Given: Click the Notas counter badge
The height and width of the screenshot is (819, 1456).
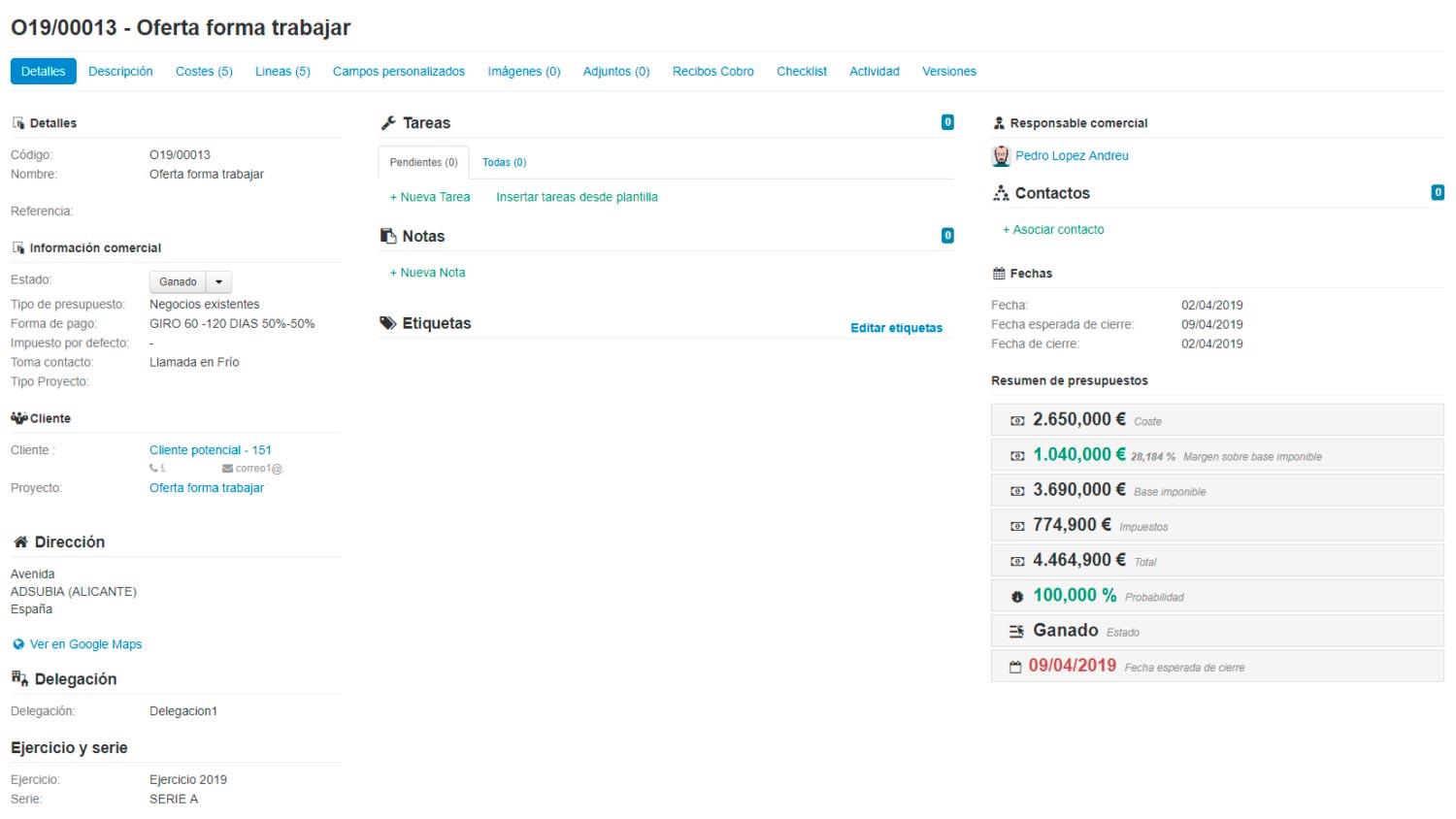Looking at the screenshot, I should [x=947, y=236].
